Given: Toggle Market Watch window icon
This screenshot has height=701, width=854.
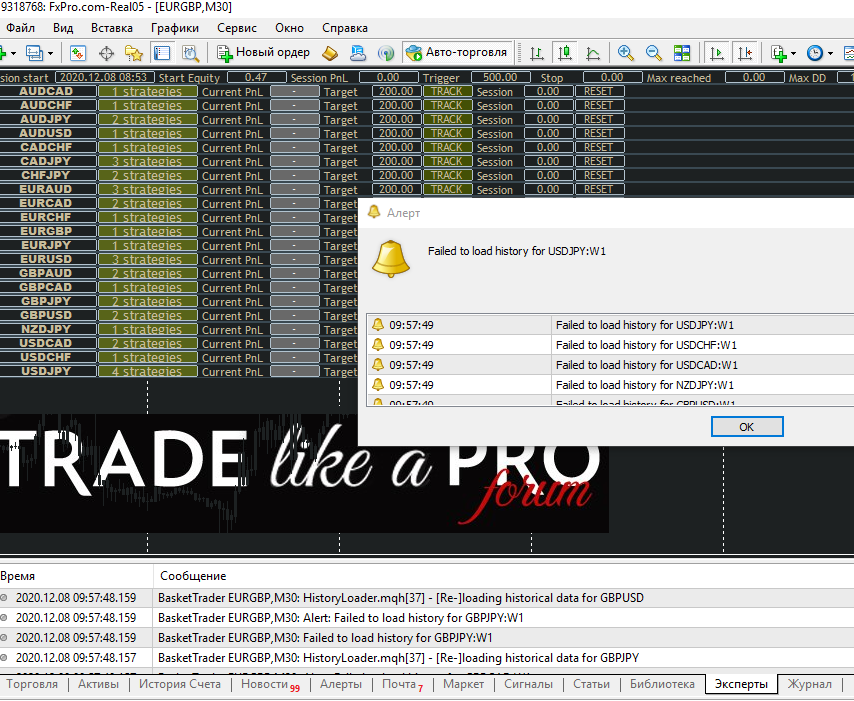Looking at the screenshot, I should pyautogui.click(x=78, y=53).
